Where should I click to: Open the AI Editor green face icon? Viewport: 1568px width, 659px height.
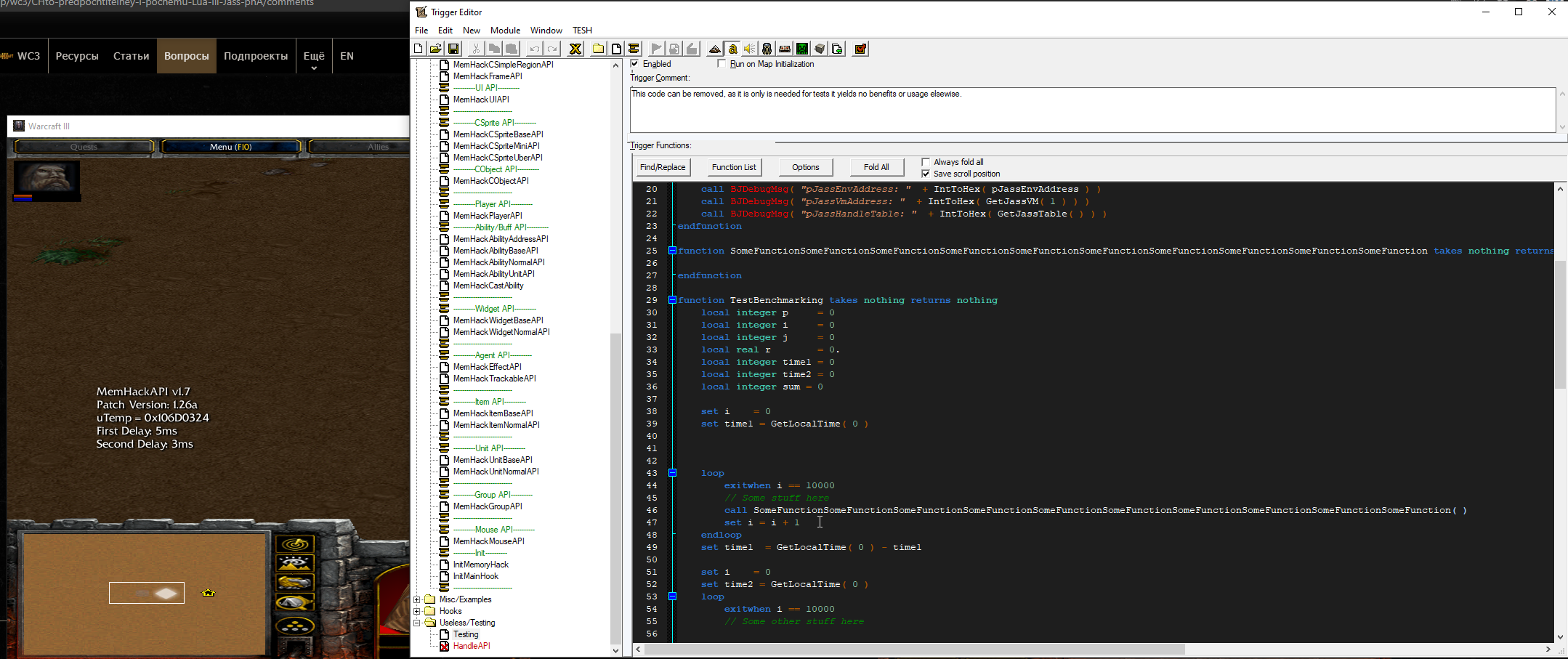802,49
